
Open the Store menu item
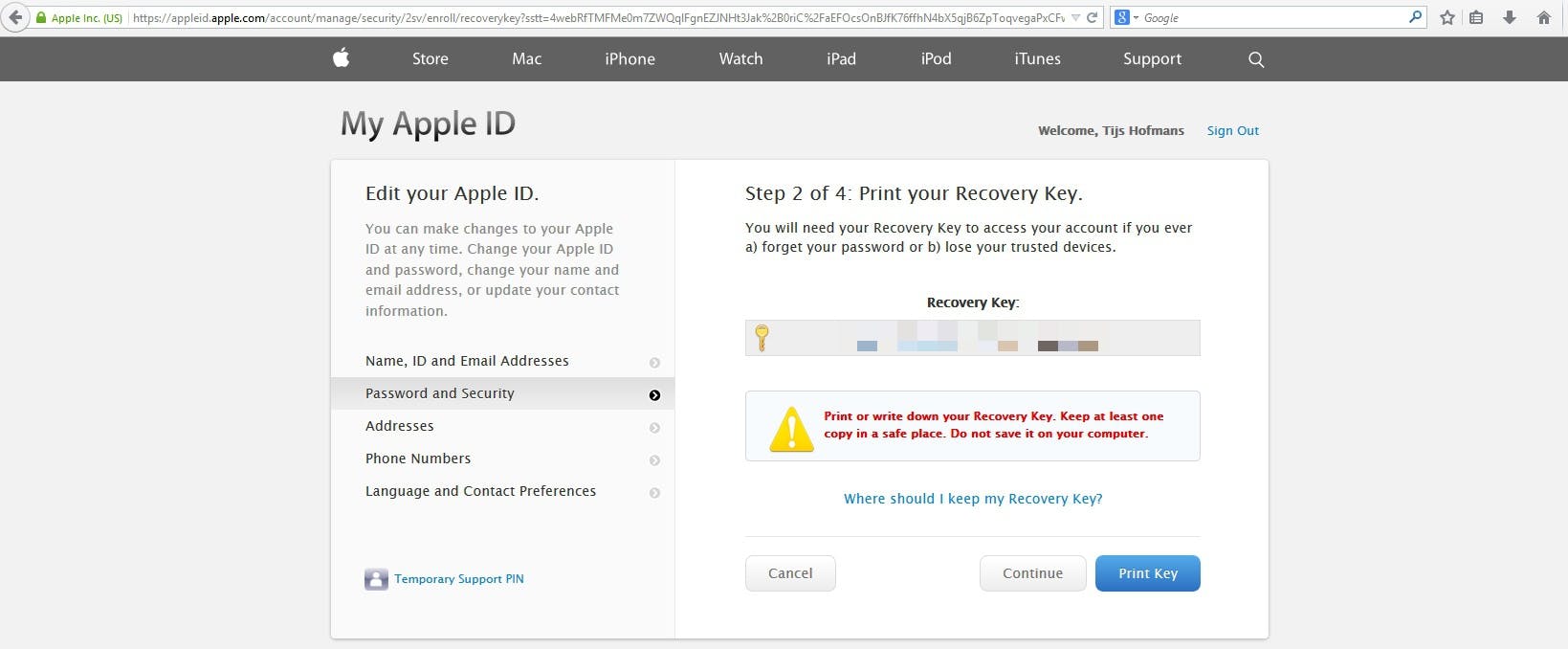430,58
